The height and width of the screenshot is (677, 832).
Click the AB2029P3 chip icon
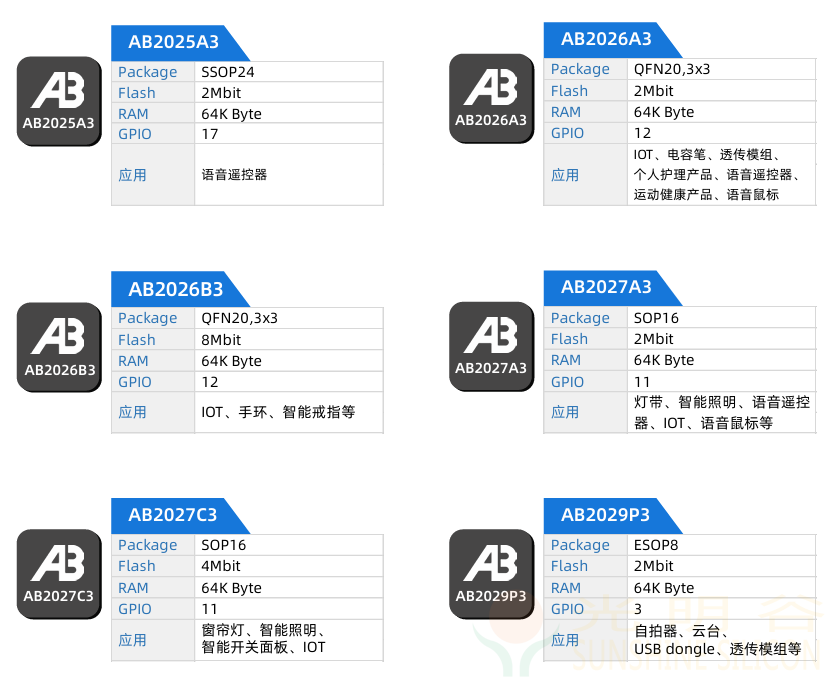(x=491, y=572)
